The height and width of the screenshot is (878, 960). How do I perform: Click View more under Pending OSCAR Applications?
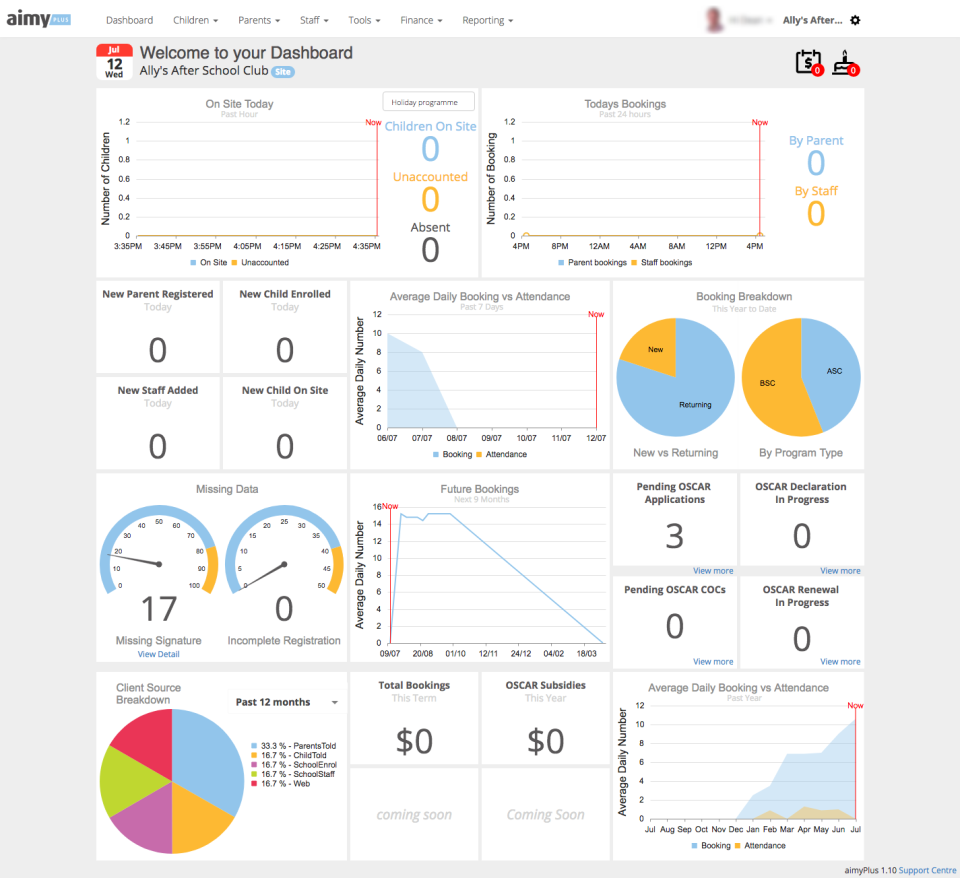[x=712, y=570]
